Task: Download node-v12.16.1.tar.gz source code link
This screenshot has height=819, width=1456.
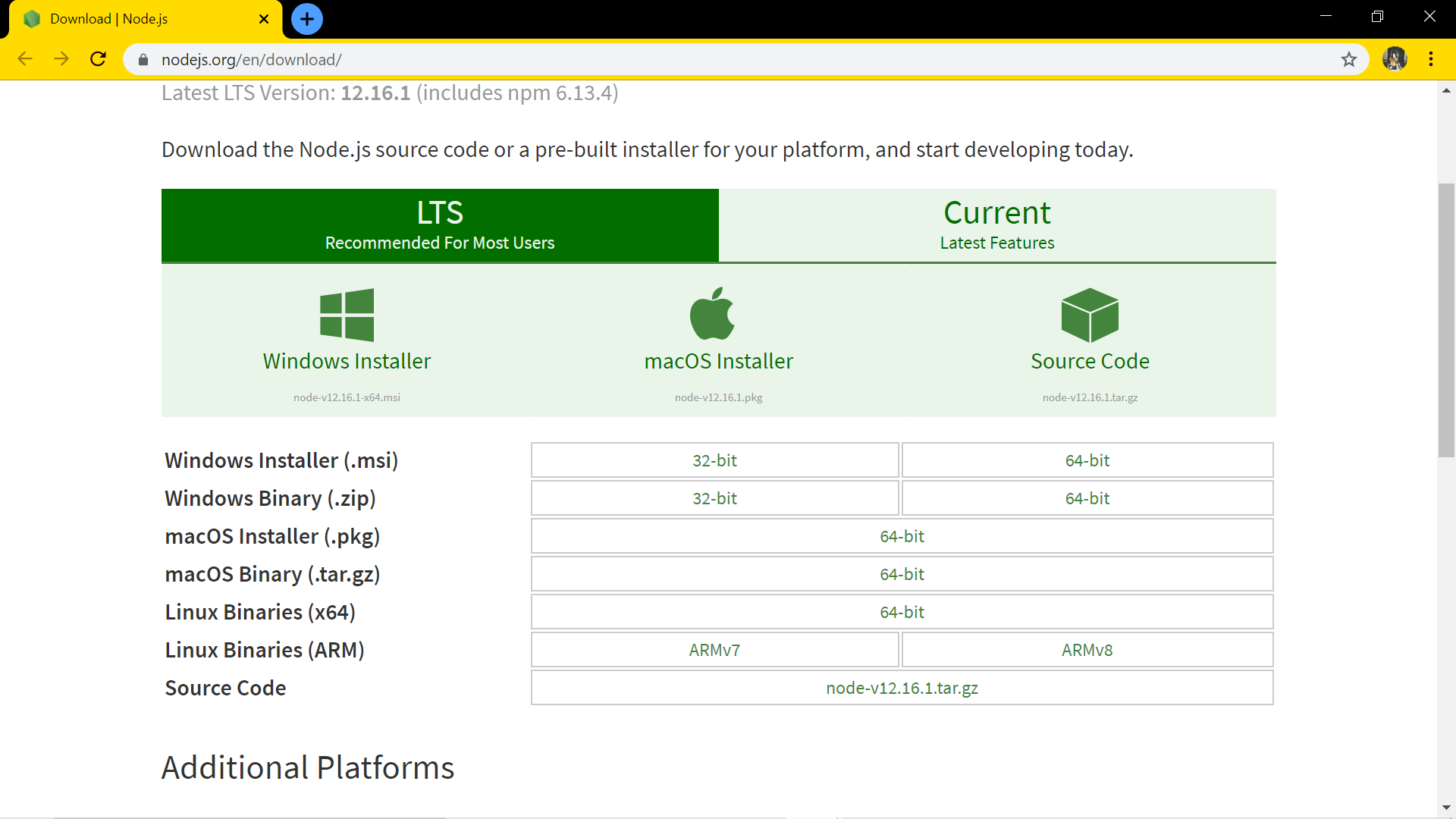Action: tap(902, 688)
